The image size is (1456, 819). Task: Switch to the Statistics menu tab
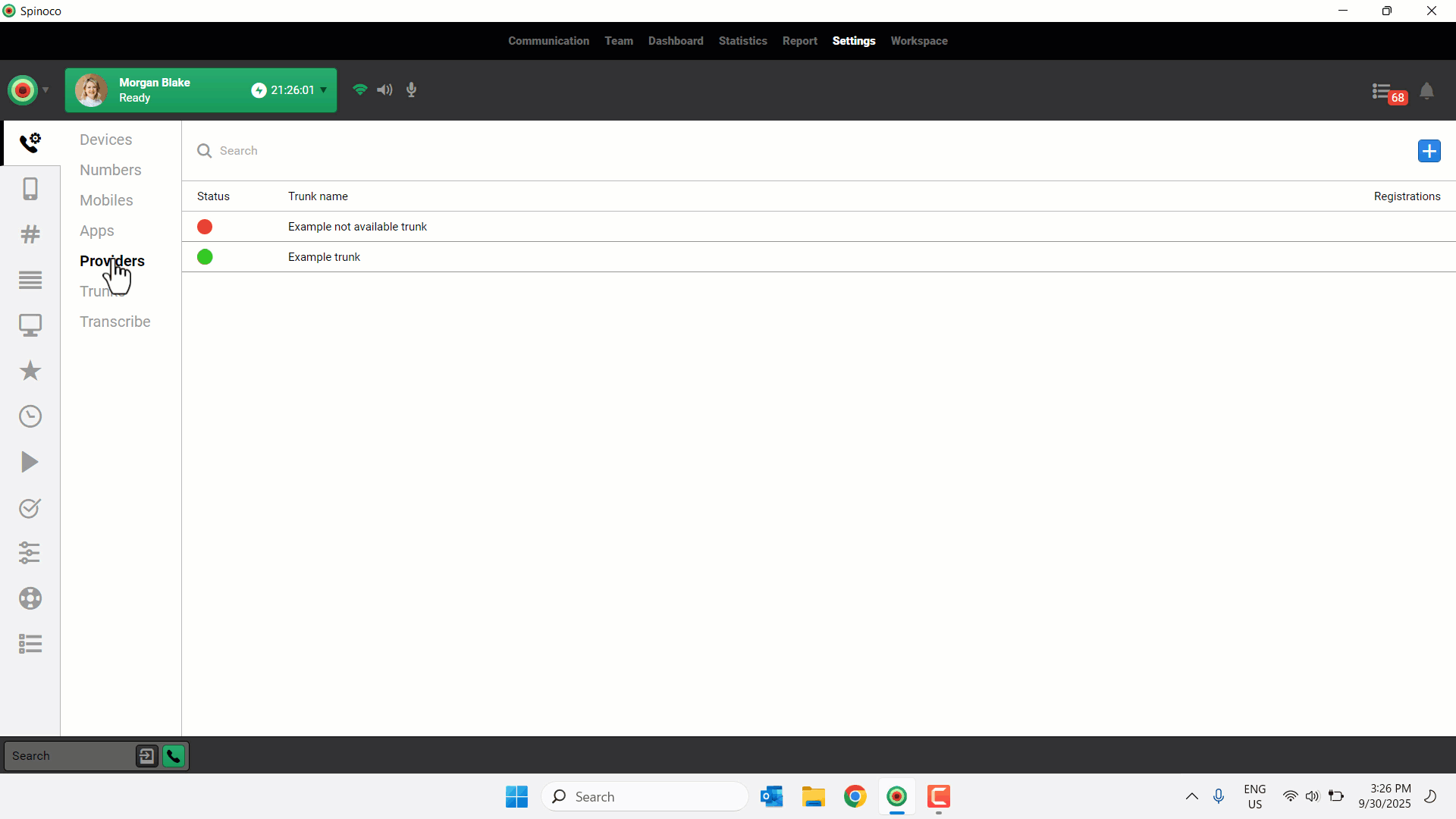tap(742, 41)
